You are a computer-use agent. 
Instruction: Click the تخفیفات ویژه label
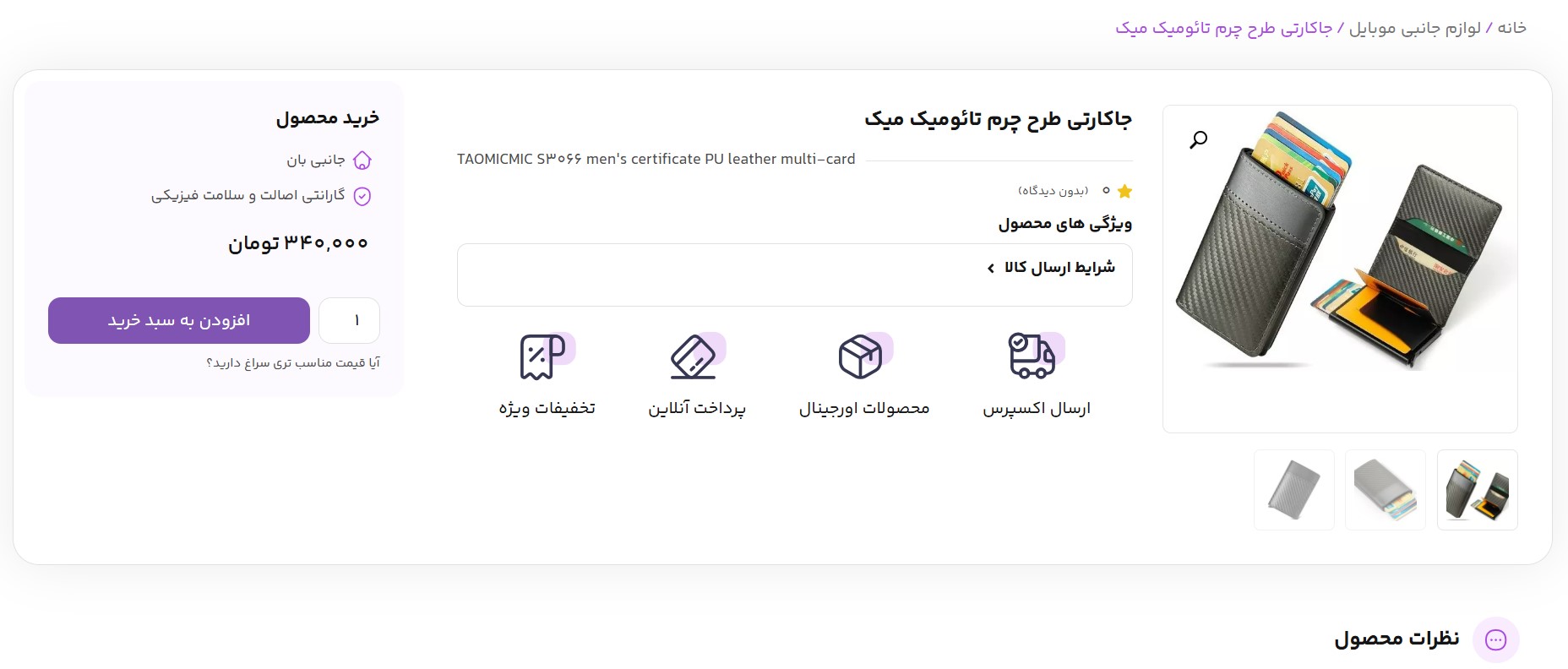pos(547,409)
